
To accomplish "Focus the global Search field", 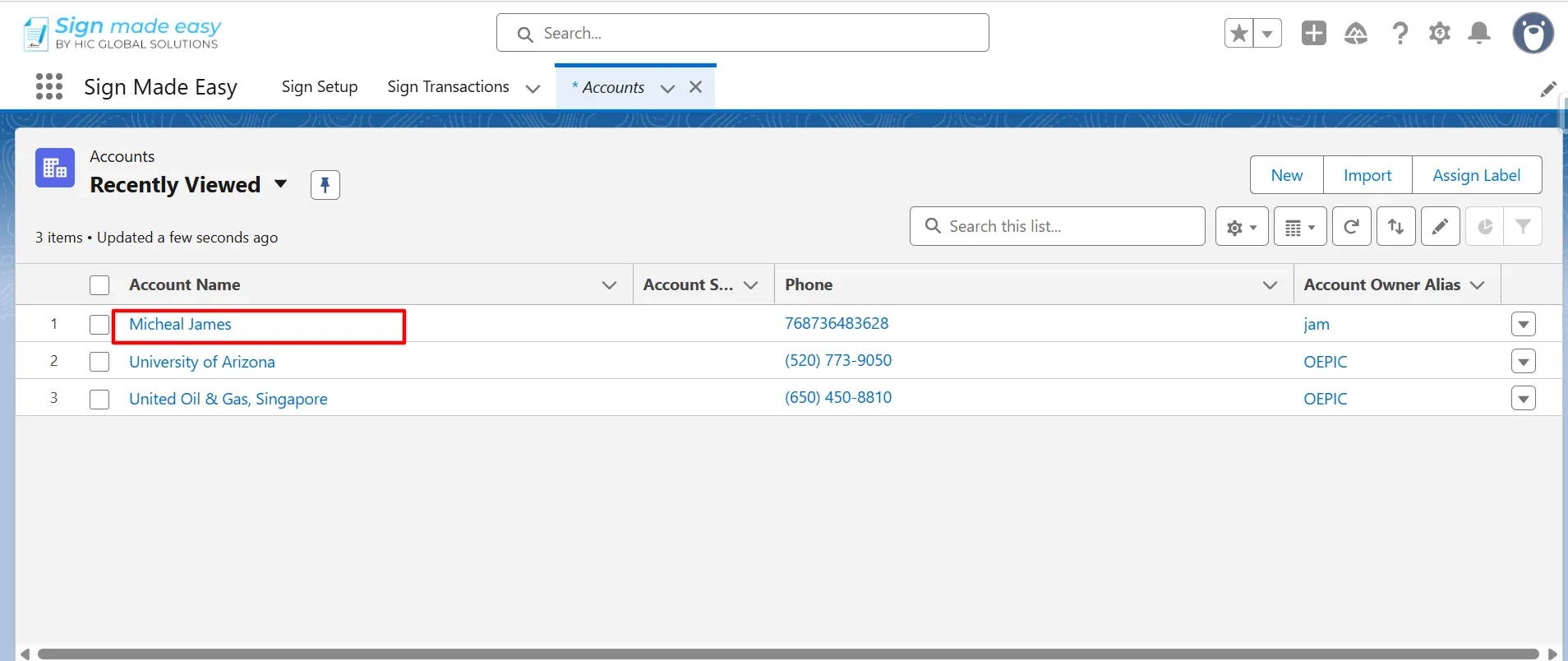I will tap(743, 33).
